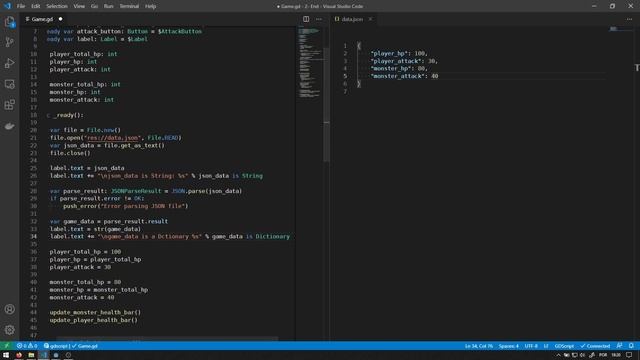Open the notifications bell in the status bar
This screenshot has width=640, height=360.
click(631, 346)
